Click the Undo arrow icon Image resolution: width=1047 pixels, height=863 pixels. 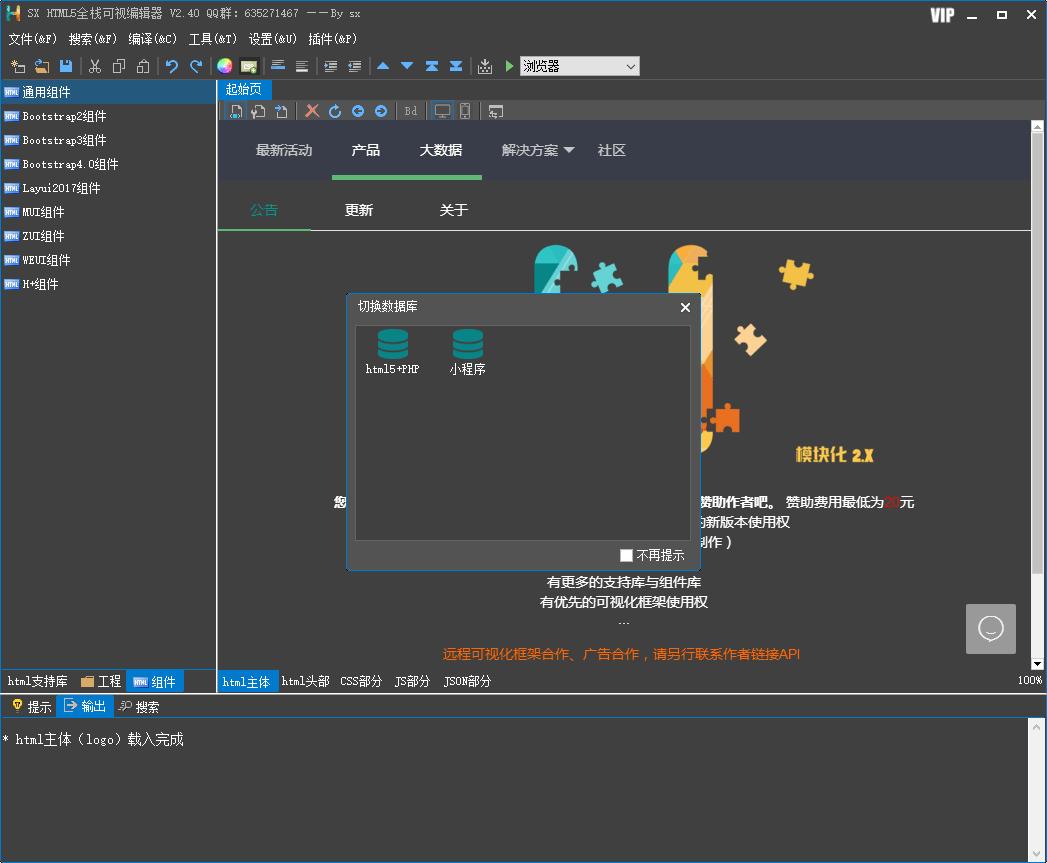tap(172, 66)
